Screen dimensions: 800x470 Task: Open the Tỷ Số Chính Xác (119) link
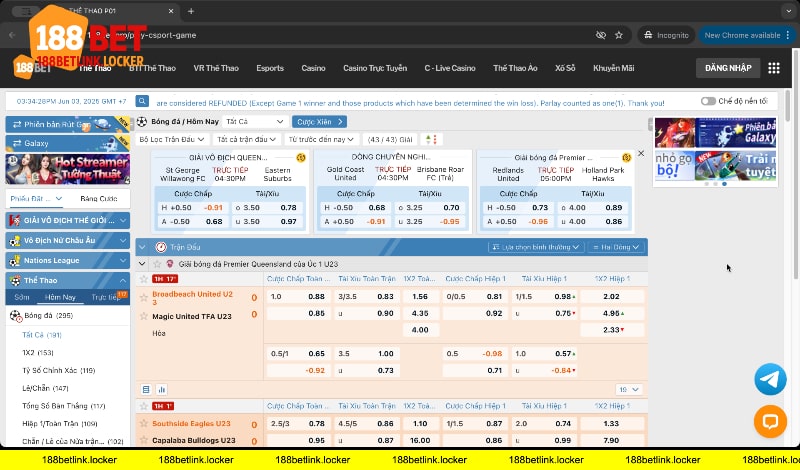click(59, 370)
